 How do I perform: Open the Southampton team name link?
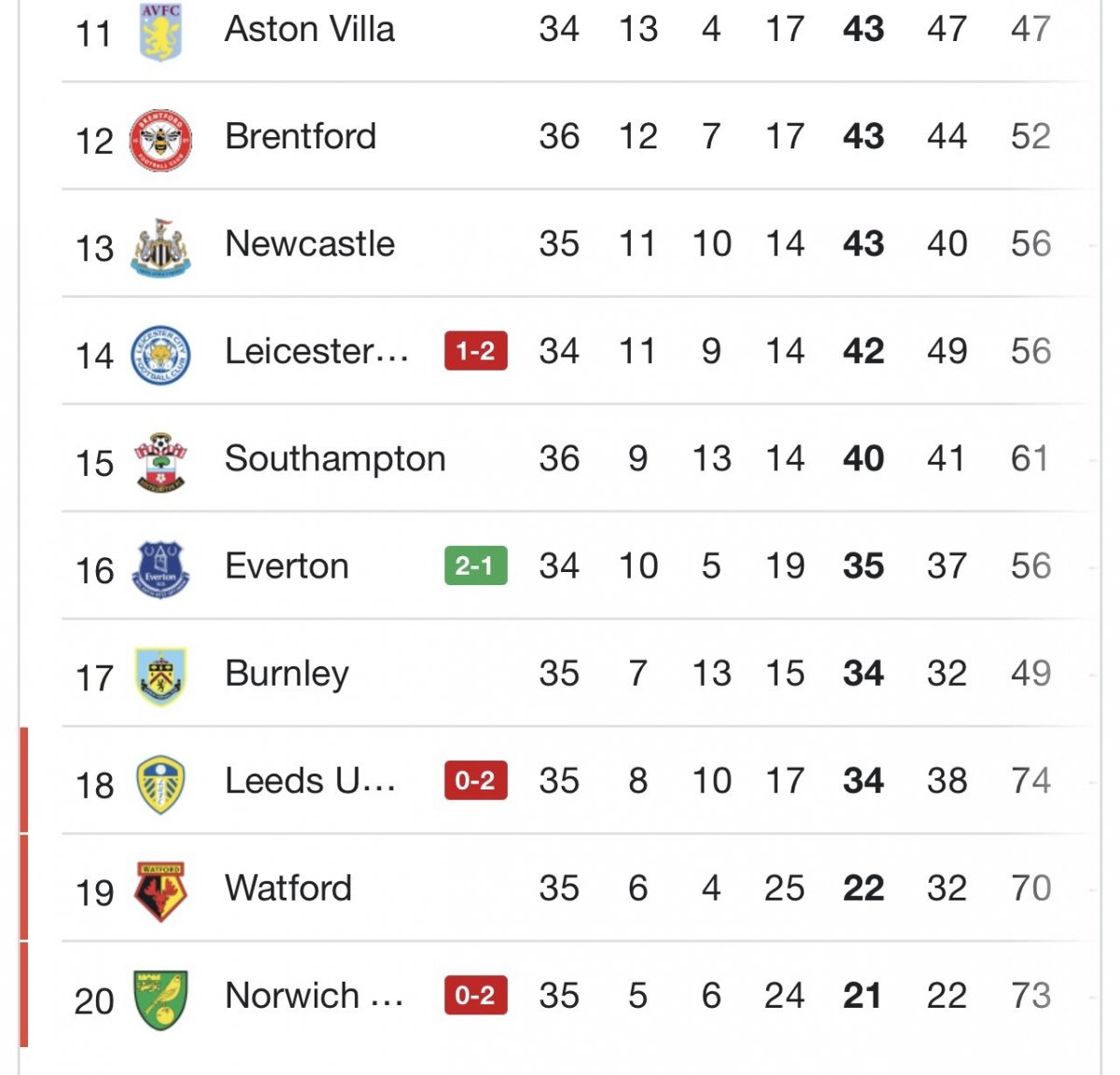pos(335,459)
